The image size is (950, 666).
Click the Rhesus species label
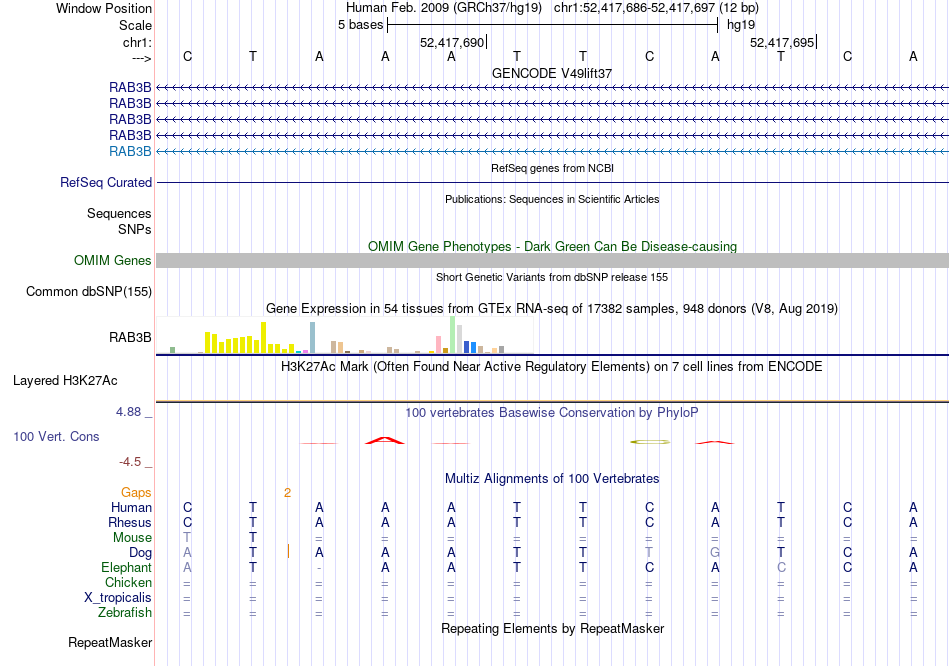point(130,522)
